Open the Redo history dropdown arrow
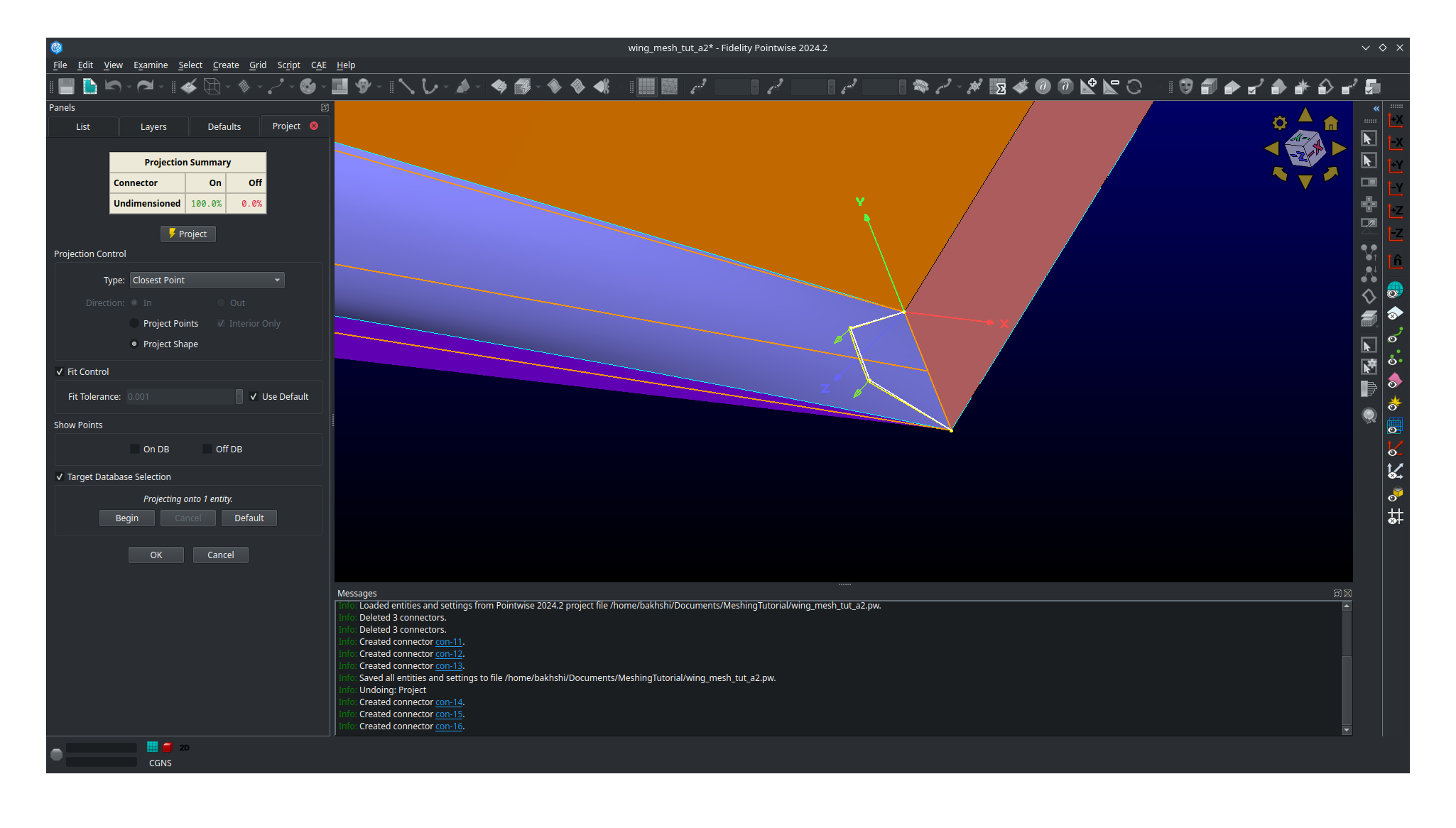Viewport: 1456px width, 828px height. 161,87
